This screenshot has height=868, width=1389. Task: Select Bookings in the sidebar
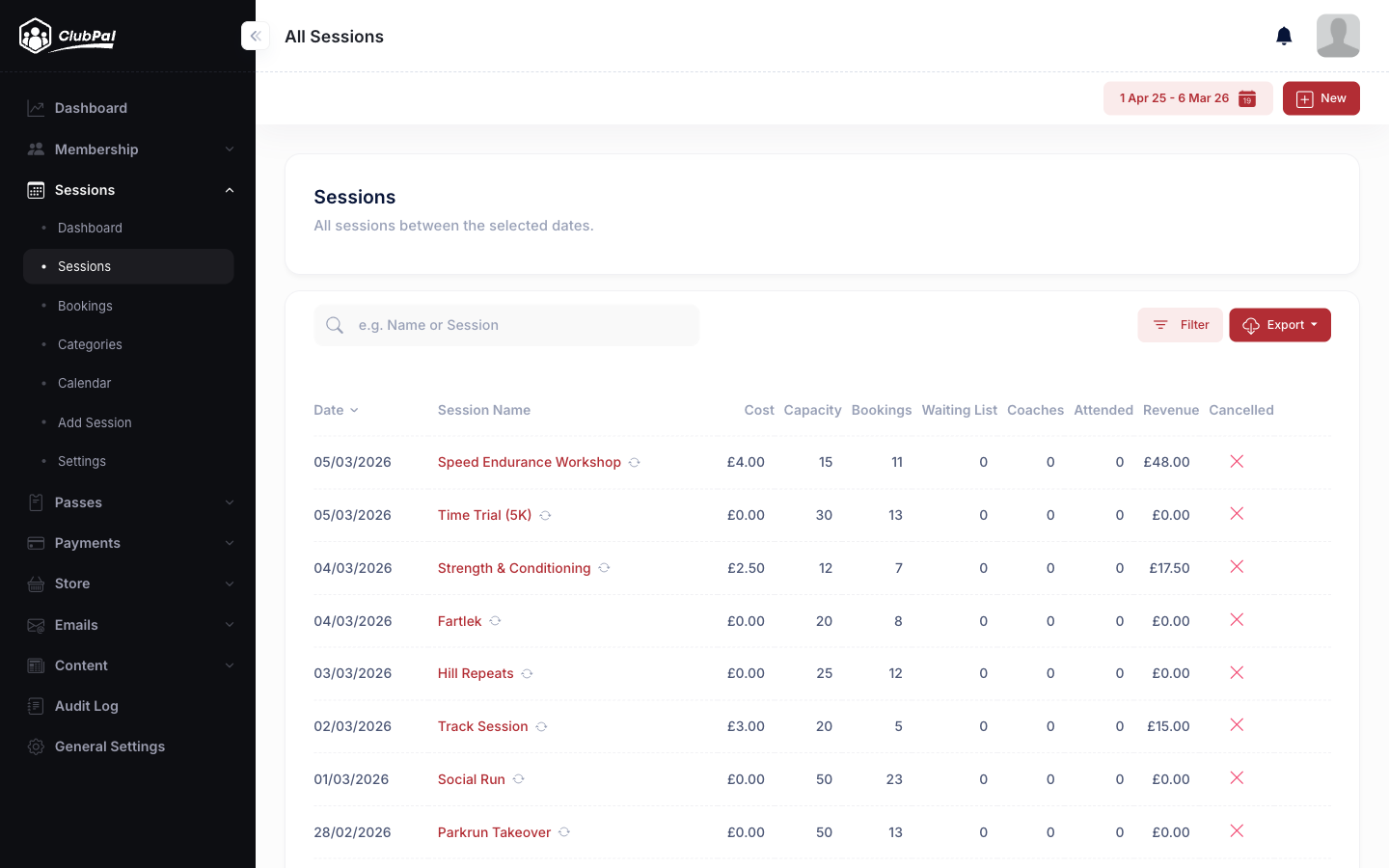pos(85,306)
